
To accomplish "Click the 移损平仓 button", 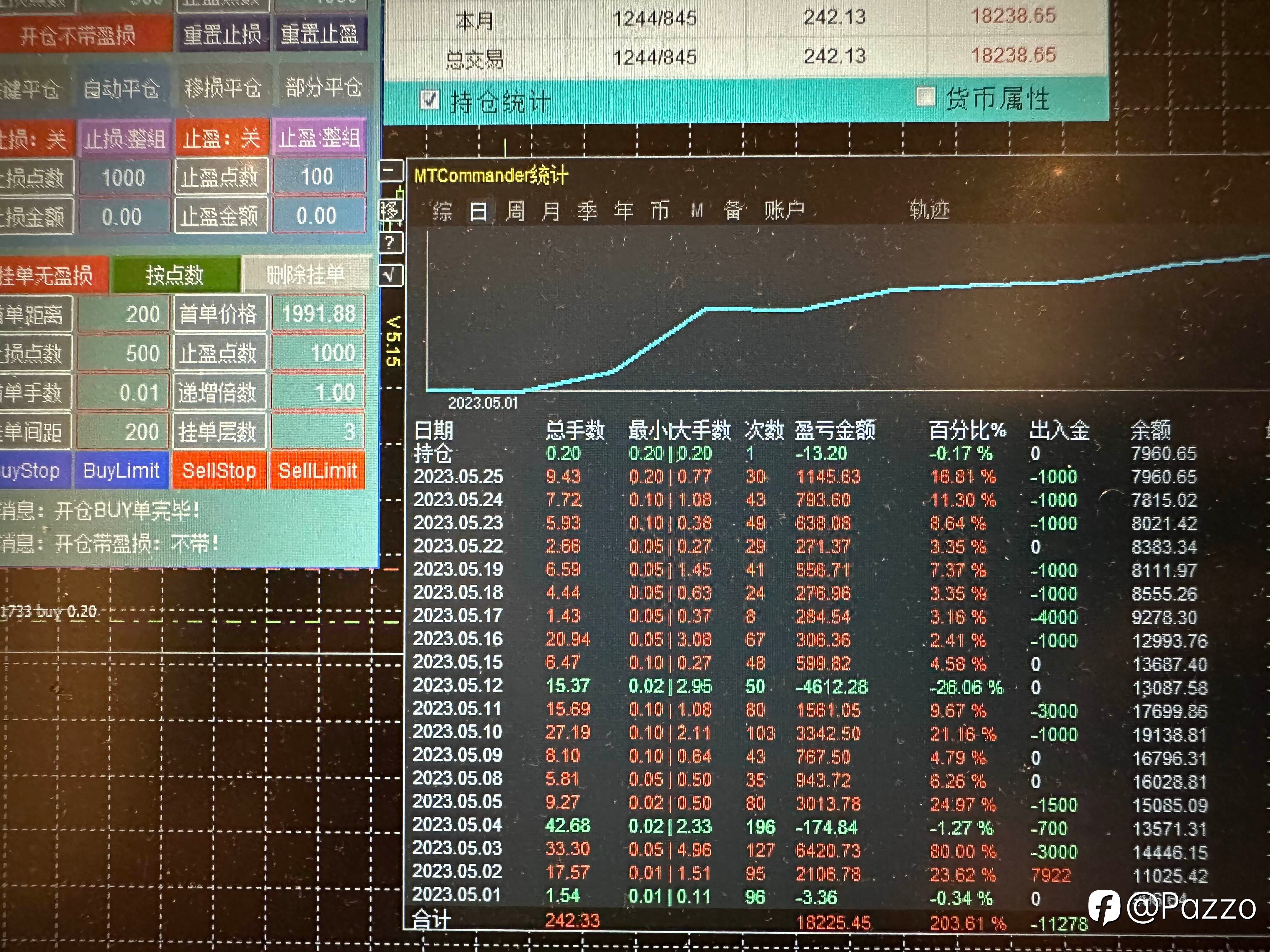I will coord(223,88).
